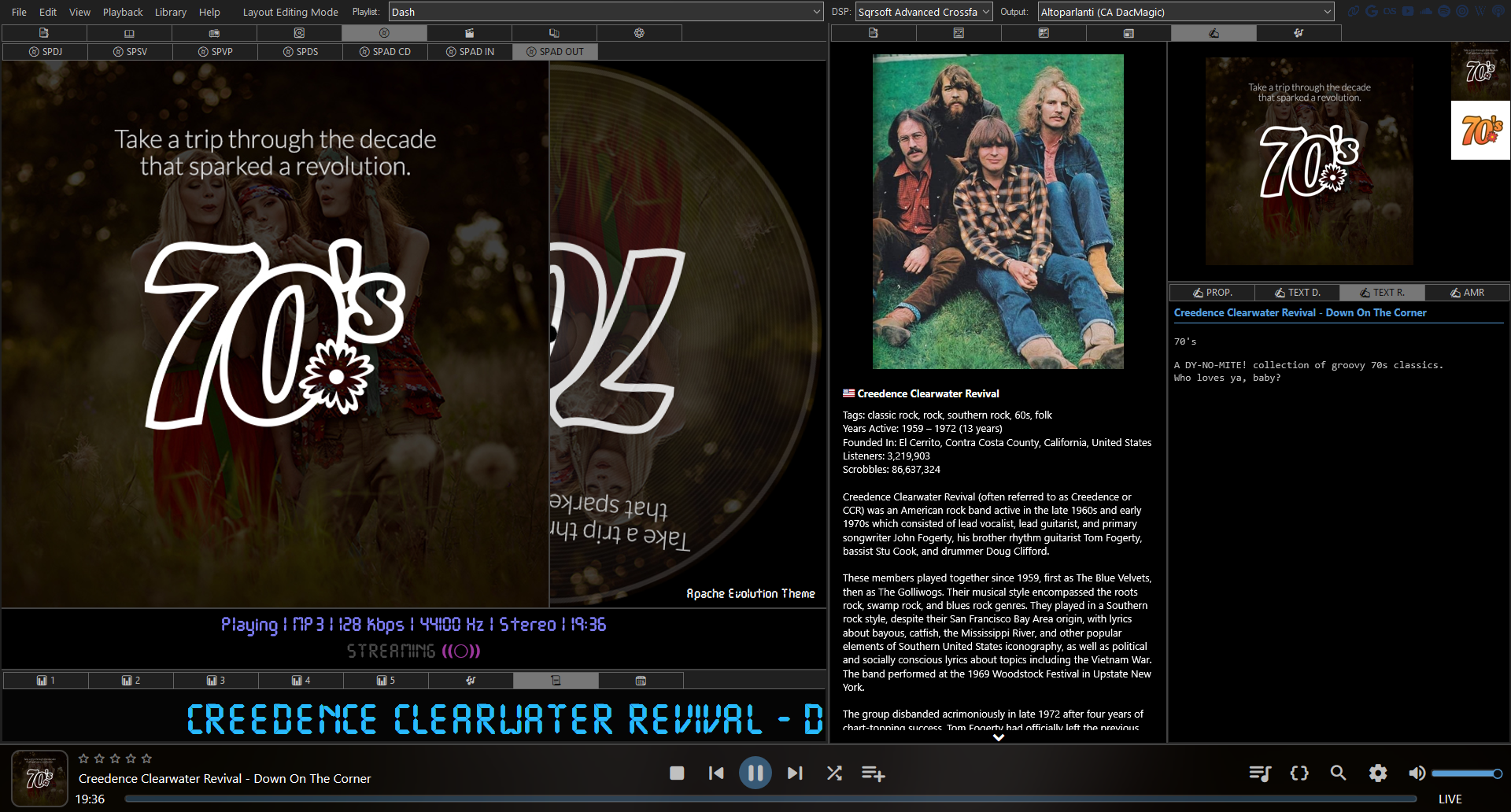Expand the DSP preset dropdown
Image resolution: width=1511 pixels, height=812 pixels.
[924, 12]
